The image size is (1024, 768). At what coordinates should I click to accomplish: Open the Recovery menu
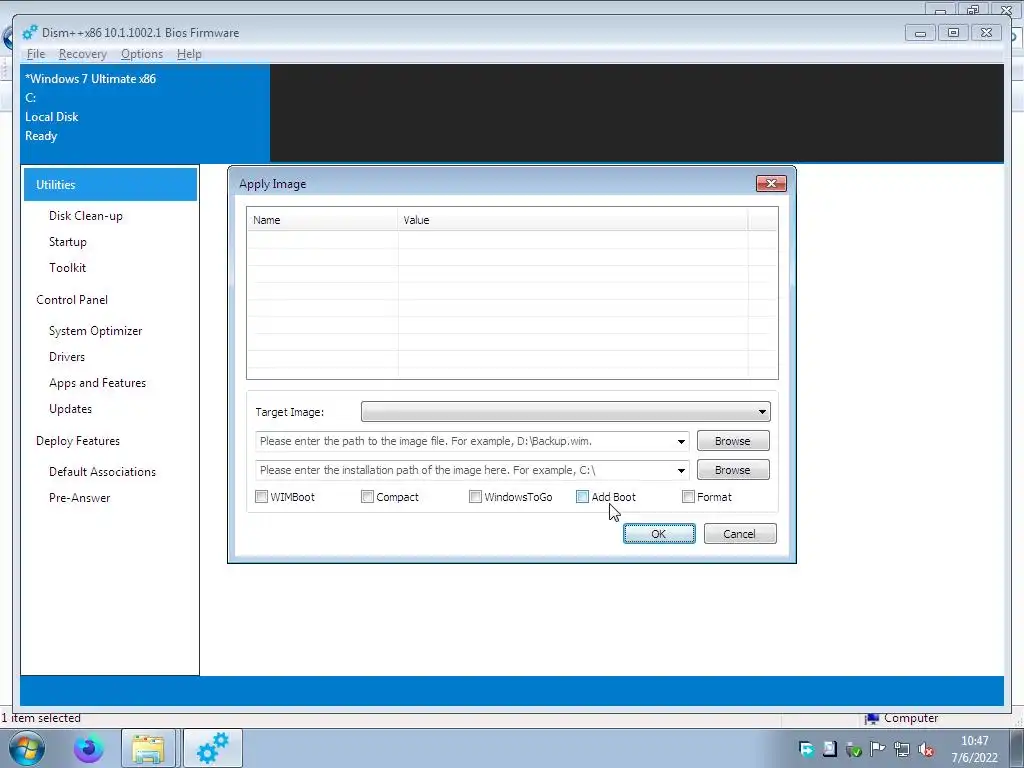point(82,54)
